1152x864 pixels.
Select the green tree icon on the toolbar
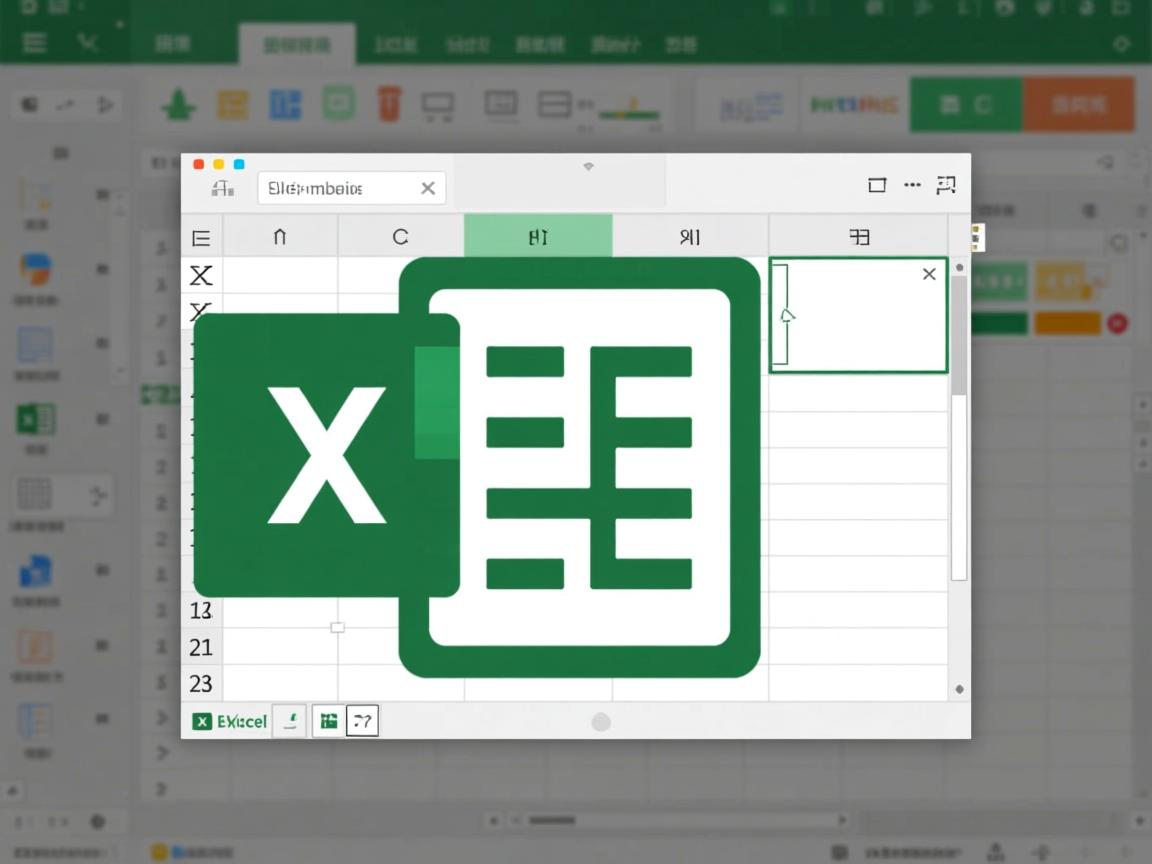pos(178,103)
